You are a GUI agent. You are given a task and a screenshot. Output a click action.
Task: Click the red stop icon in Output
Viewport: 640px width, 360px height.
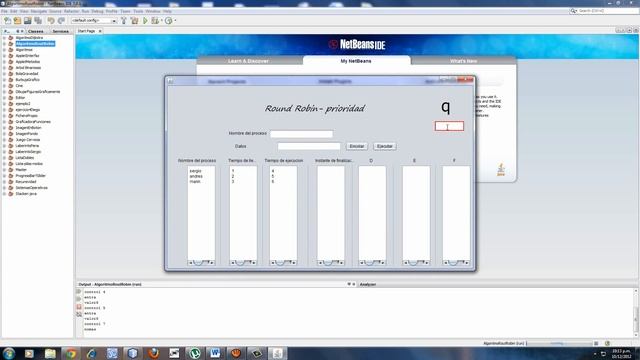79,307
